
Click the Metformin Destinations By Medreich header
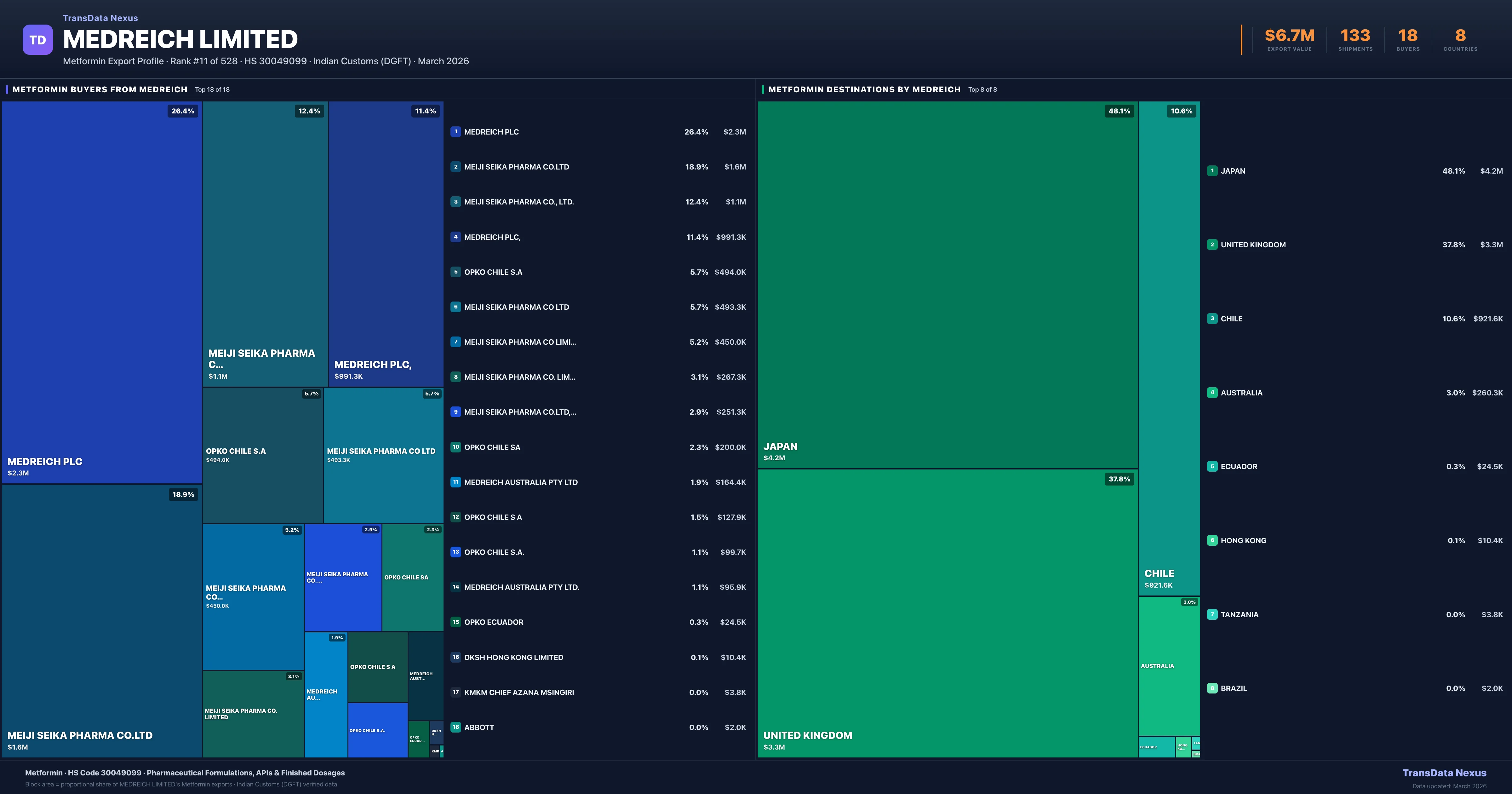[x=864, y=89]
